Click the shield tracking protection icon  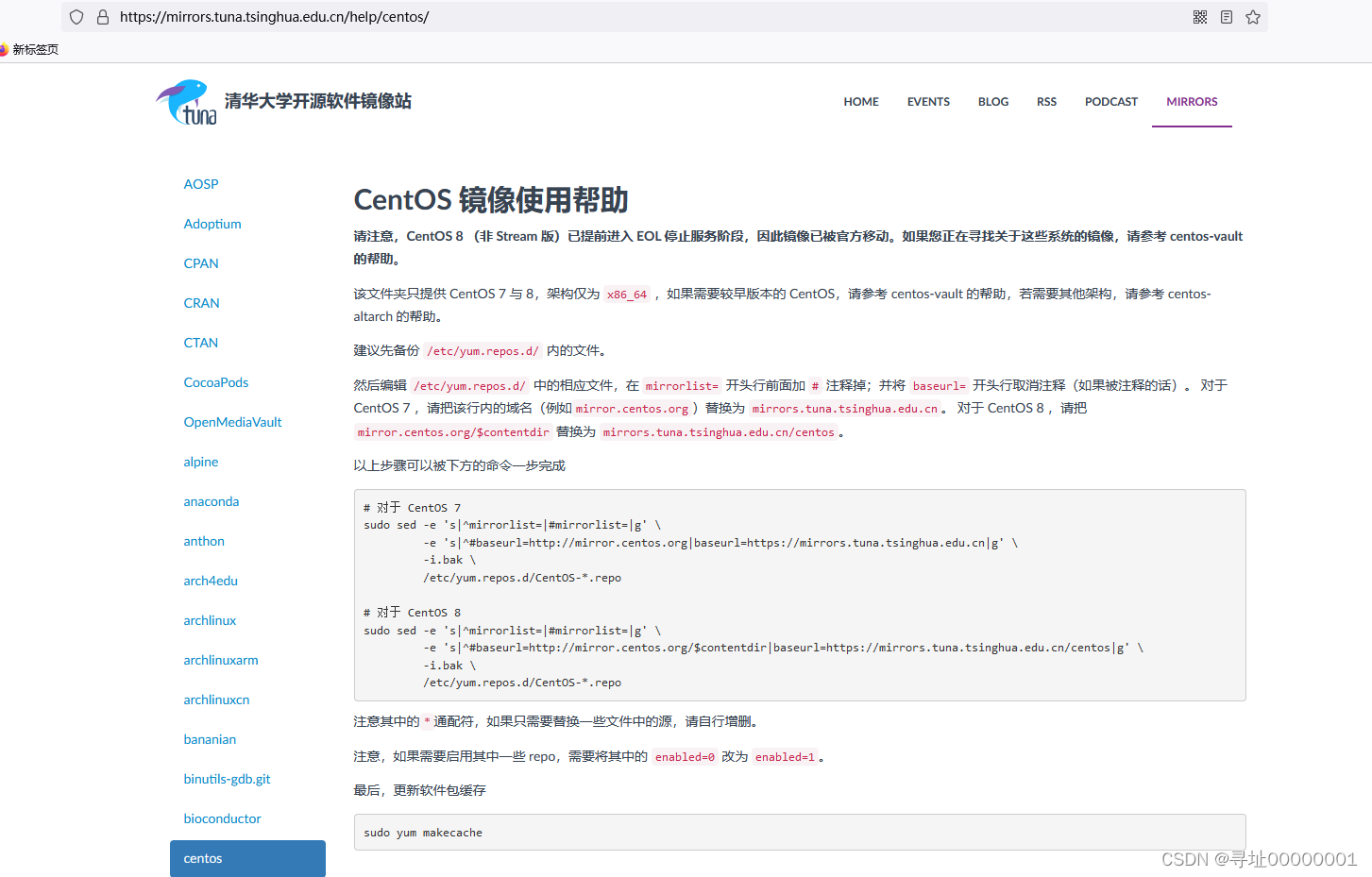76,17
